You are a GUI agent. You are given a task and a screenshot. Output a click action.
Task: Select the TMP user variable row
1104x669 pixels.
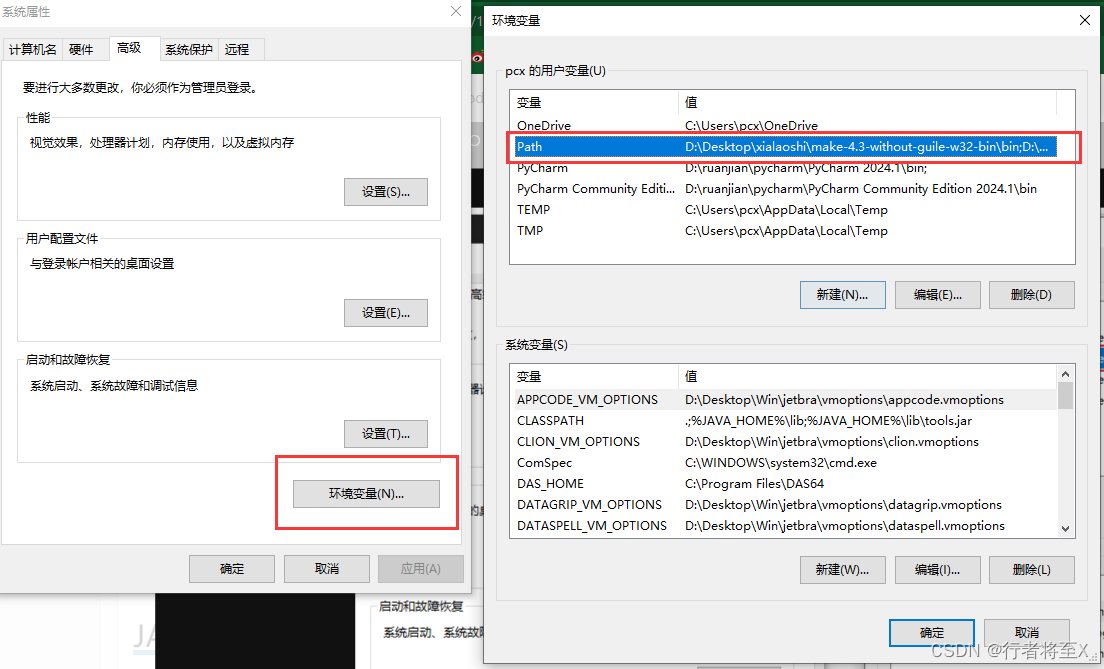click(x=785, y=231)
